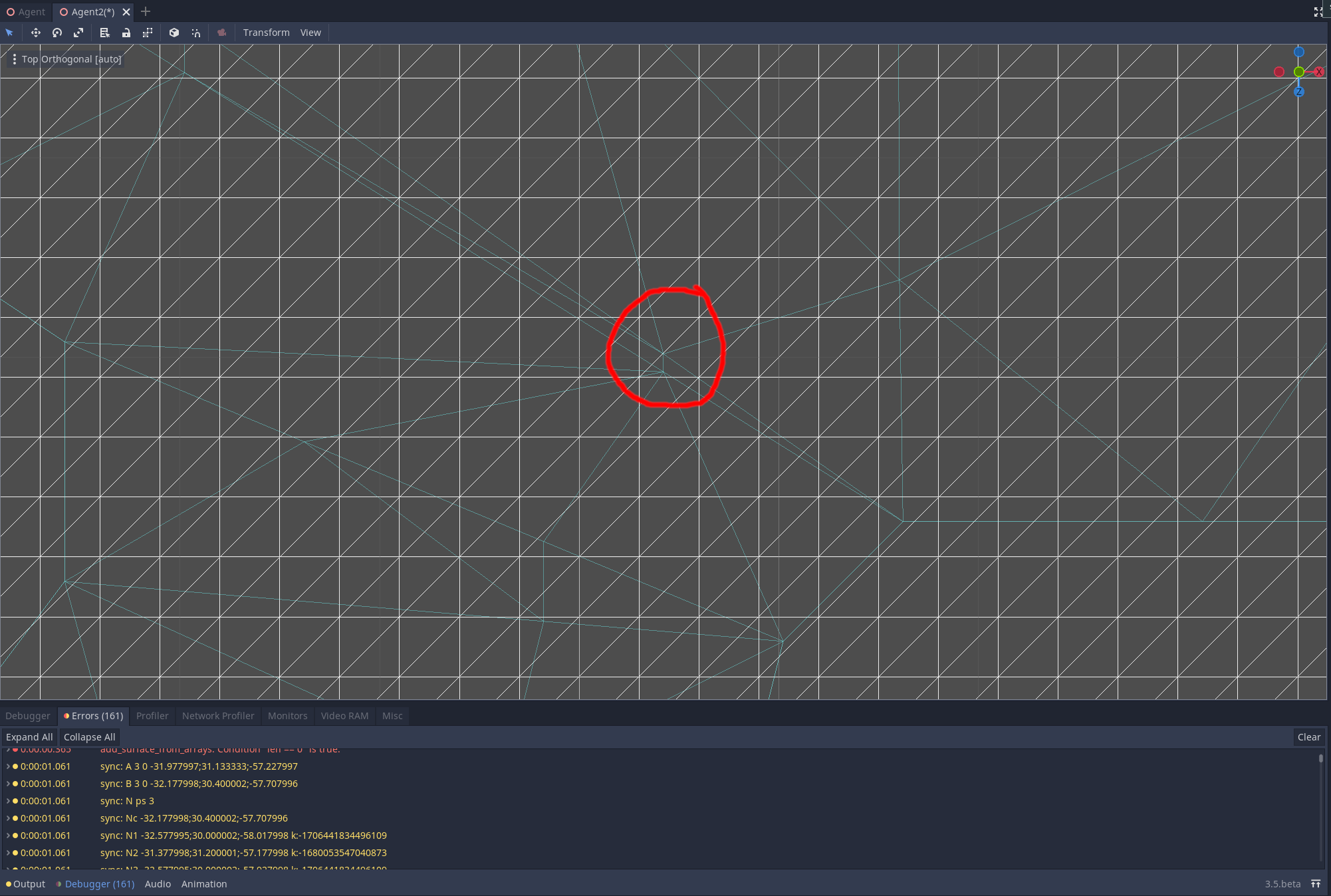Expand the sync: N ps 3 entry
The width and height of the screenshot is (1331, 896).
pos(8,801)
